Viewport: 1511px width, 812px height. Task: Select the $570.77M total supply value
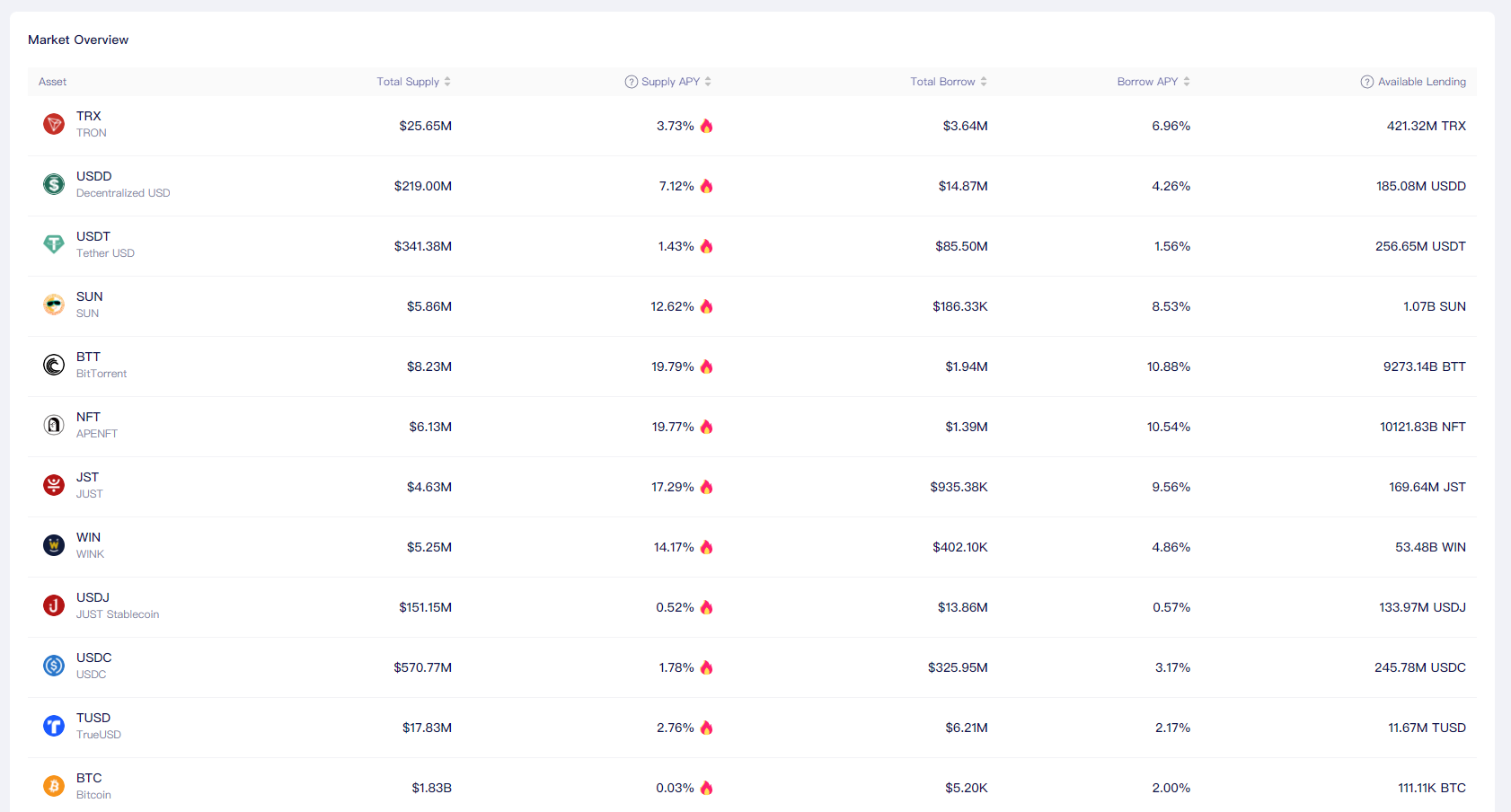click(x=423, y=667)
